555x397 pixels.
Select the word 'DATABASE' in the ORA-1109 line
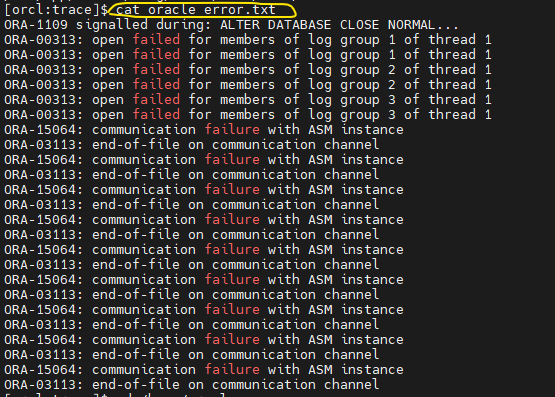pos(299,25)
